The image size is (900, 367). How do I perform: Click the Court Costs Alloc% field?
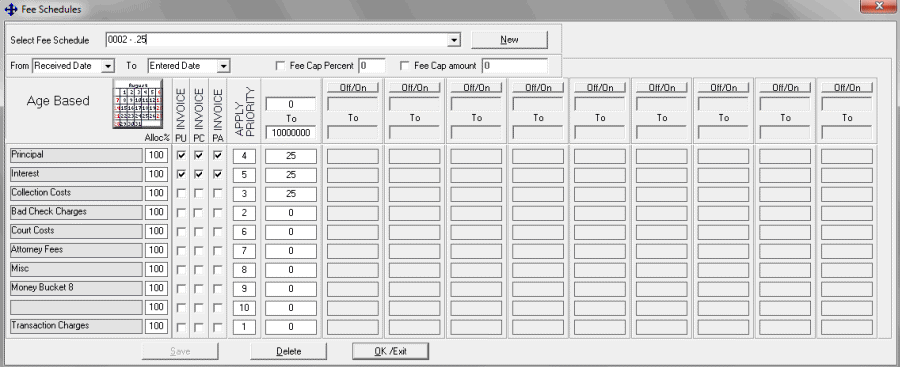coord(157,231)
